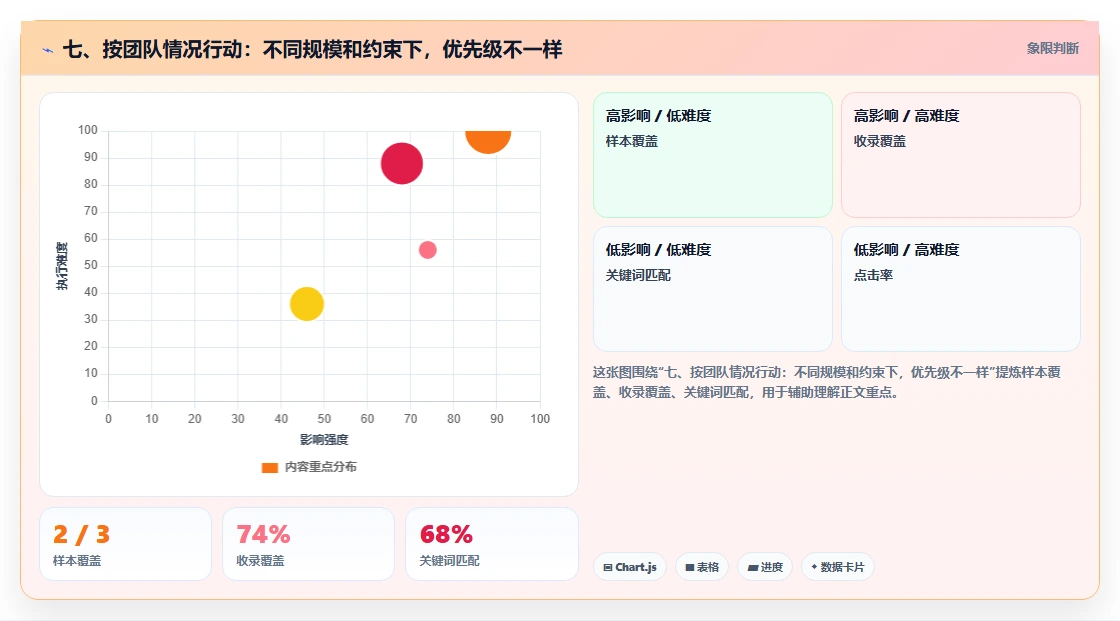
Task: Click the 数据卡片 tag chip
Action: pyautogui.click(x=837, y=567)
